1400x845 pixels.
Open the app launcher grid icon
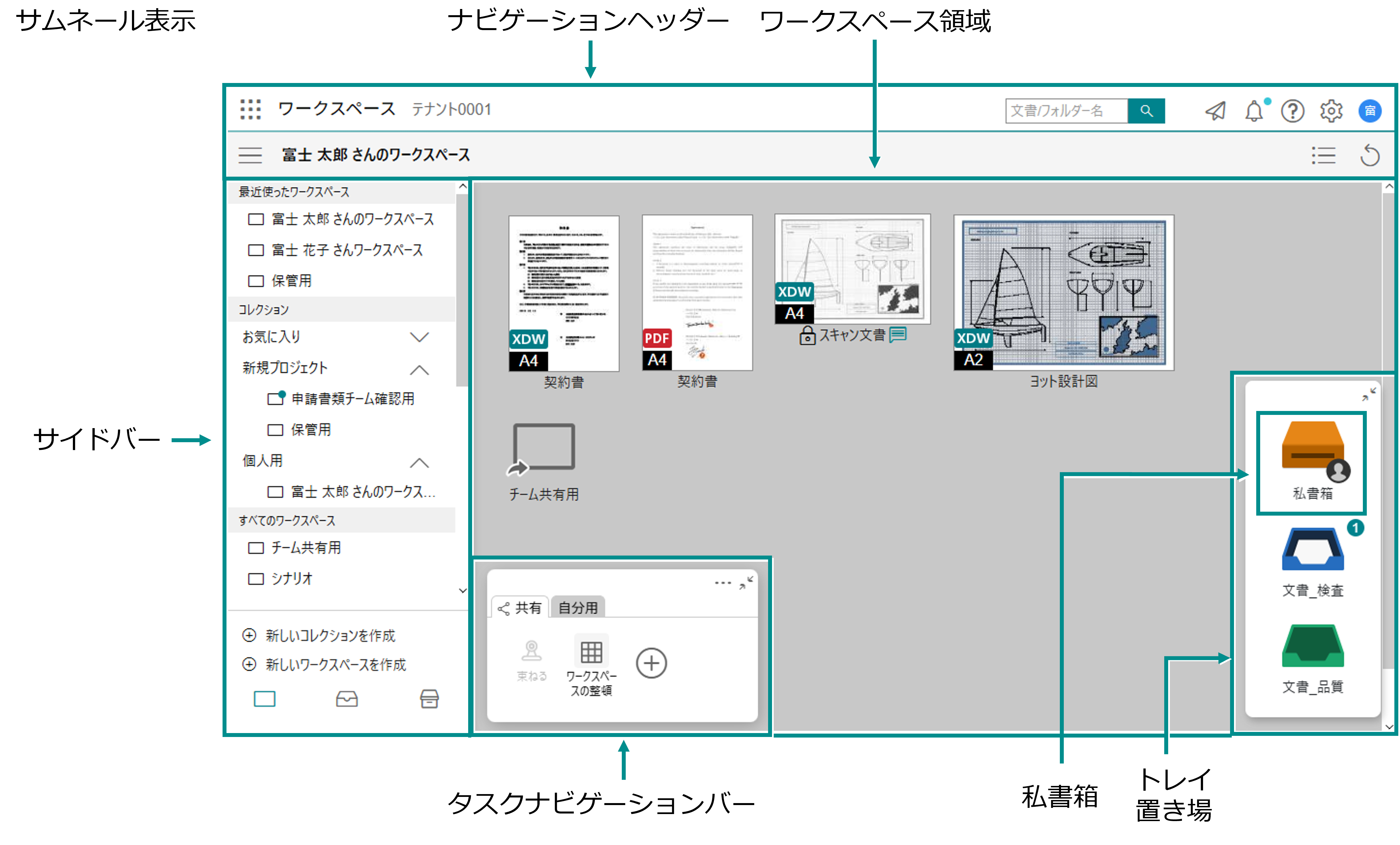250,109
